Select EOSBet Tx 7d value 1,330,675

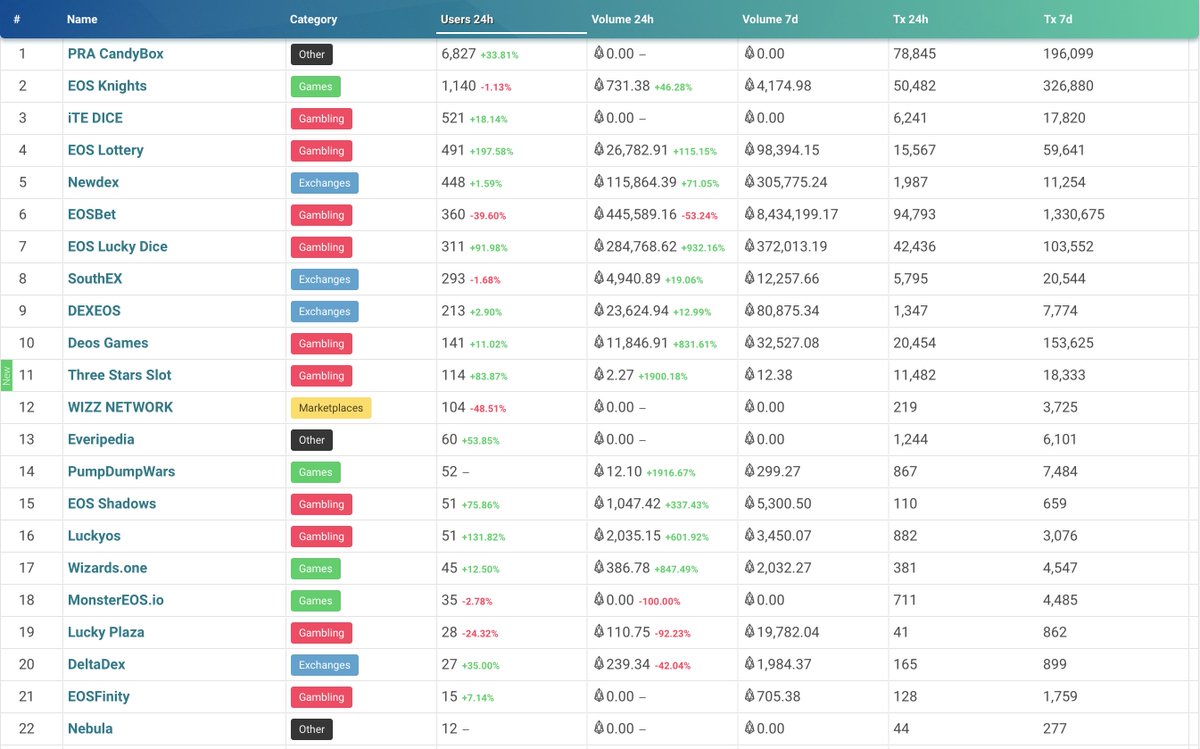point(1074,214)
